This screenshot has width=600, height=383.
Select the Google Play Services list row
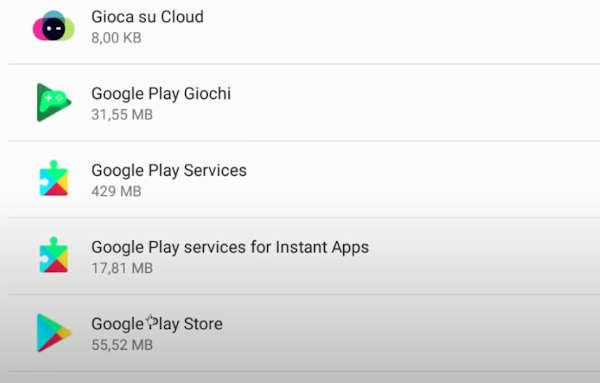(304, 179)
